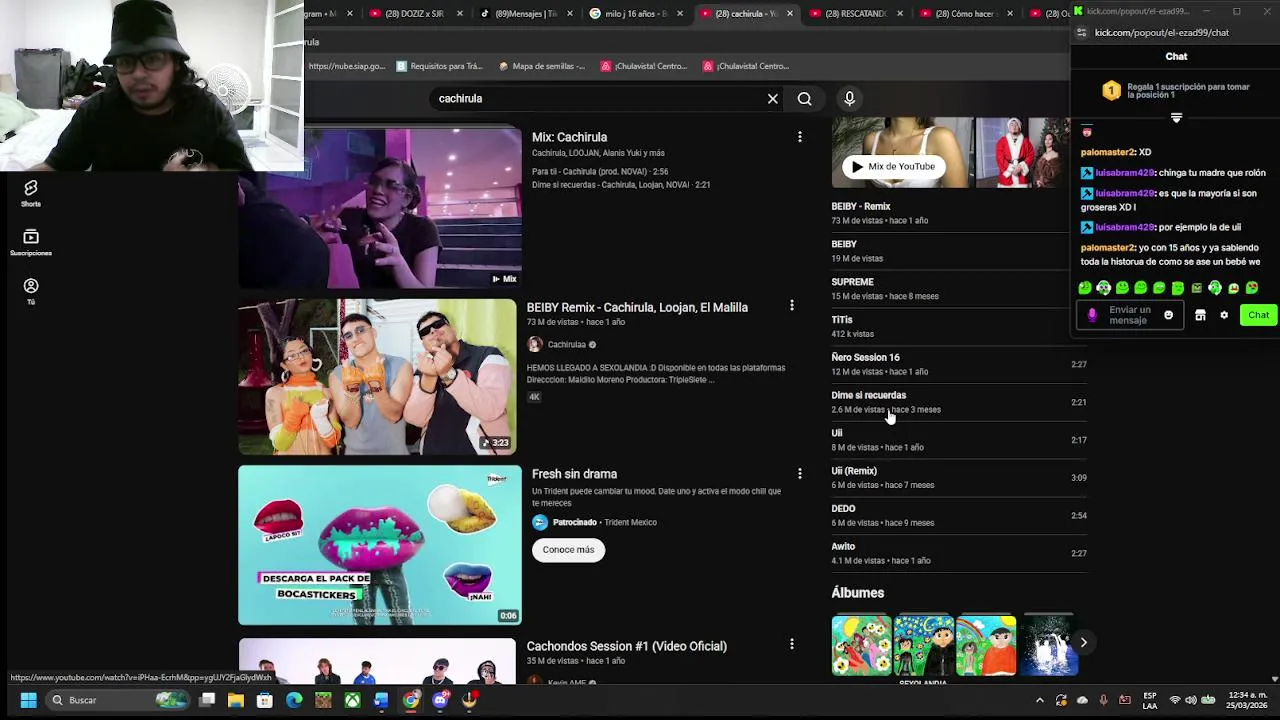Open the more options menu for Fresh sin drama ad
This screenshot has height=720, width=1280.
(x=799, y=473)
